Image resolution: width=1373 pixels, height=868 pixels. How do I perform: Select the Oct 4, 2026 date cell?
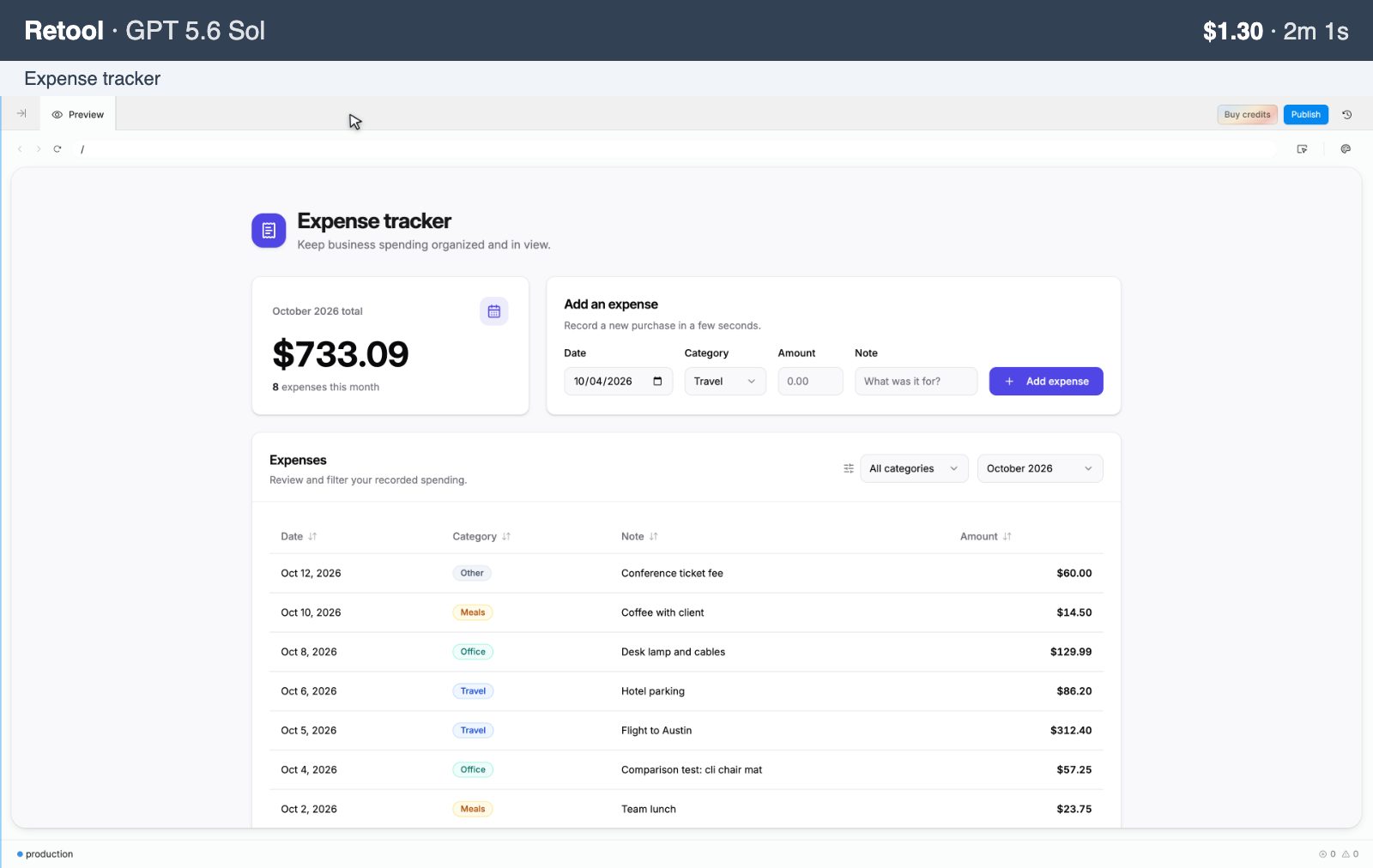pyautogui.click(x=309, y=770)
